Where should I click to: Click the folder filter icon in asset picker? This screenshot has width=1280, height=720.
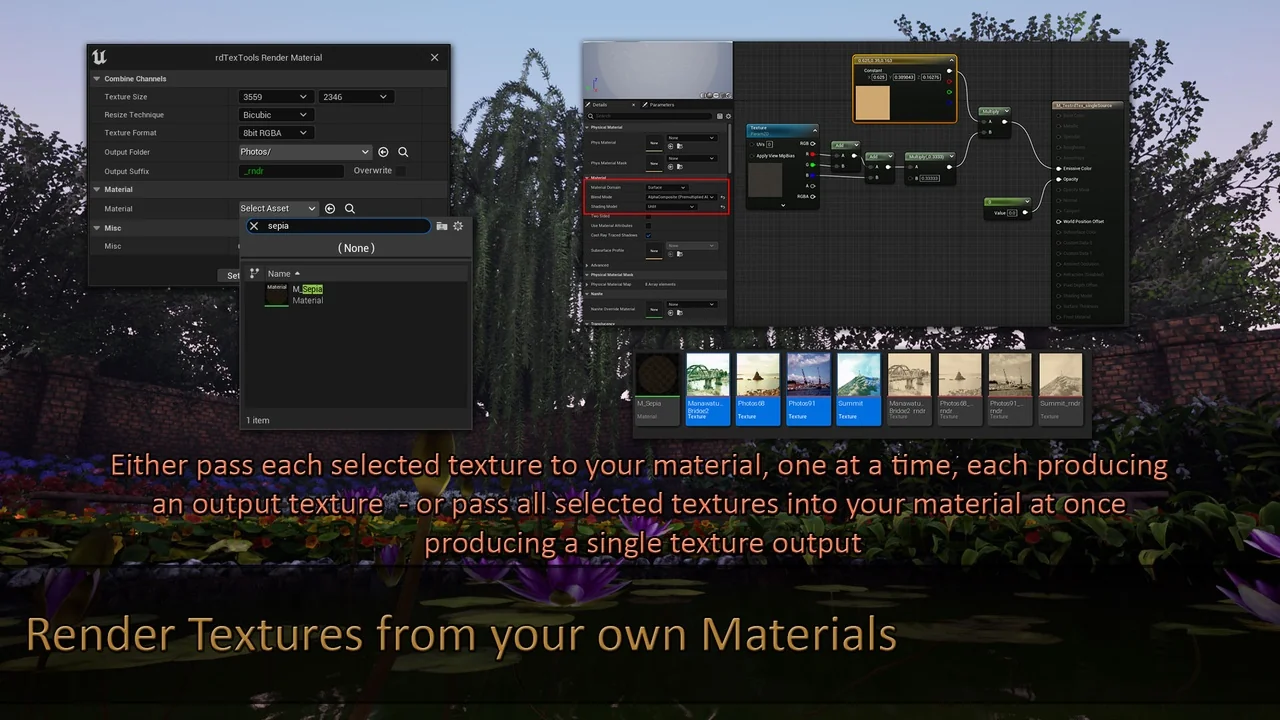click(442, 226)
